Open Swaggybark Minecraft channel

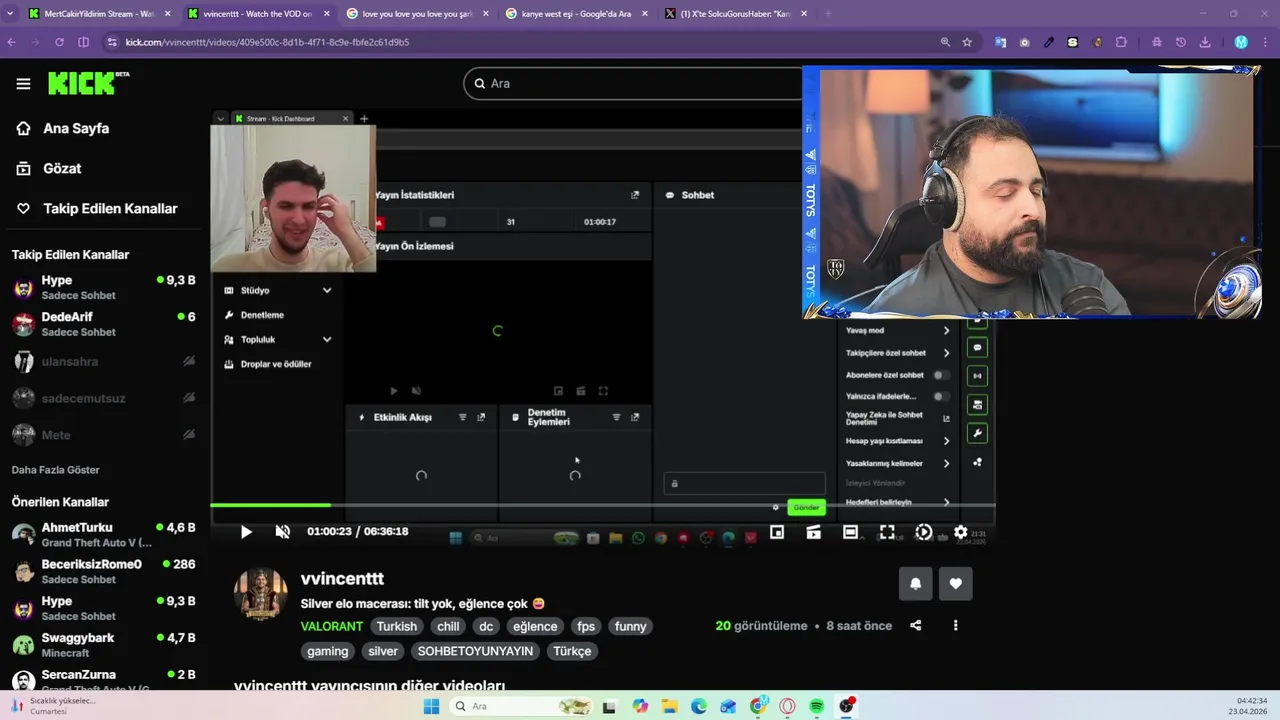[x=104, y=645]
